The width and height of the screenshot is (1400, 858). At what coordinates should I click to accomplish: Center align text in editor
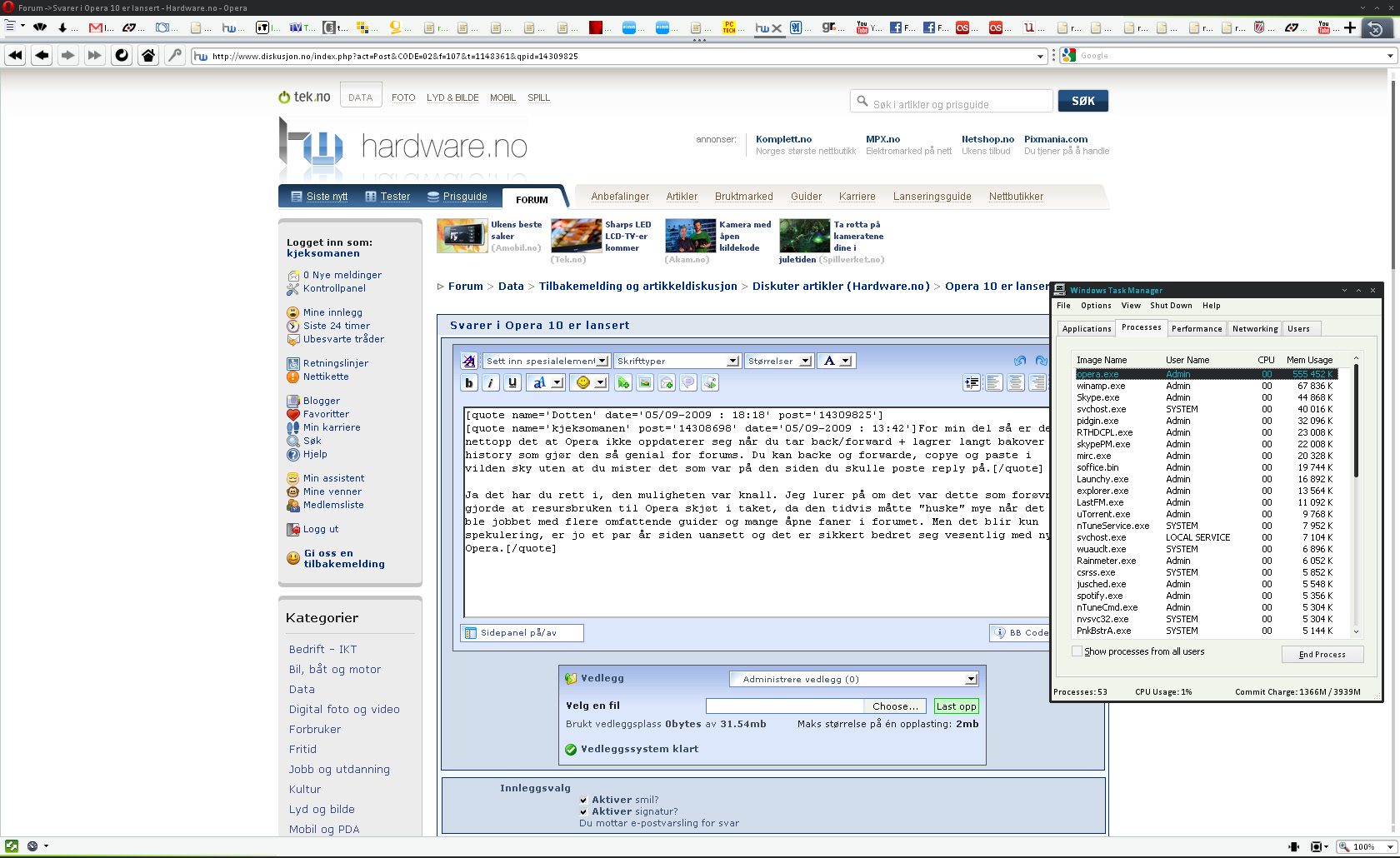coord(1016,383)
